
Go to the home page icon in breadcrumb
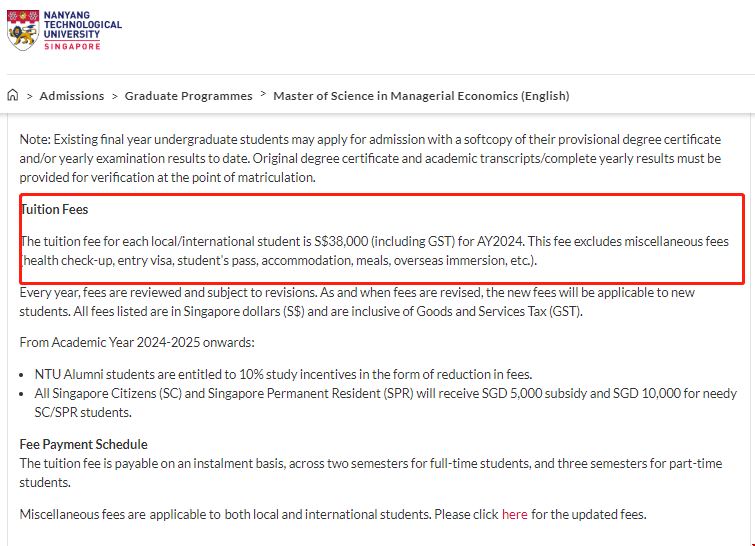(13, 96)
